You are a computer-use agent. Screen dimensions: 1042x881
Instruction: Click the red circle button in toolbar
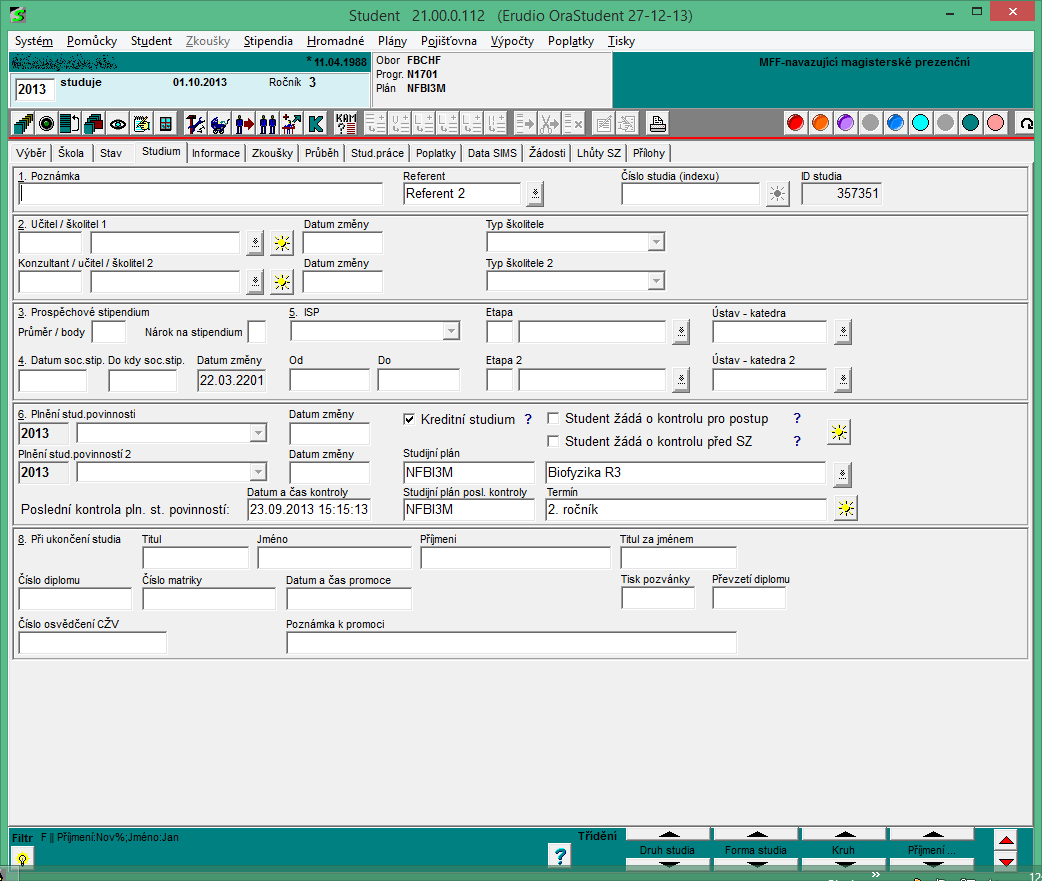pos(796,123)
